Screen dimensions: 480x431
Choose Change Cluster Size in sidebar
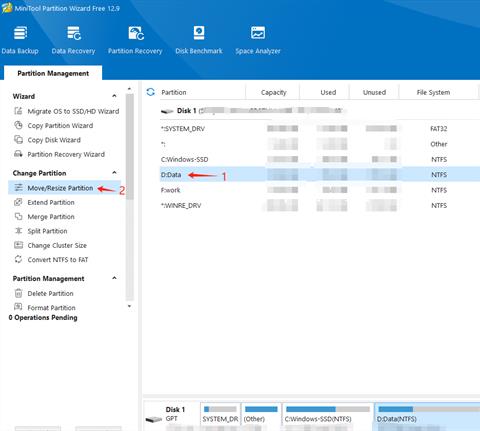[57, 245]
